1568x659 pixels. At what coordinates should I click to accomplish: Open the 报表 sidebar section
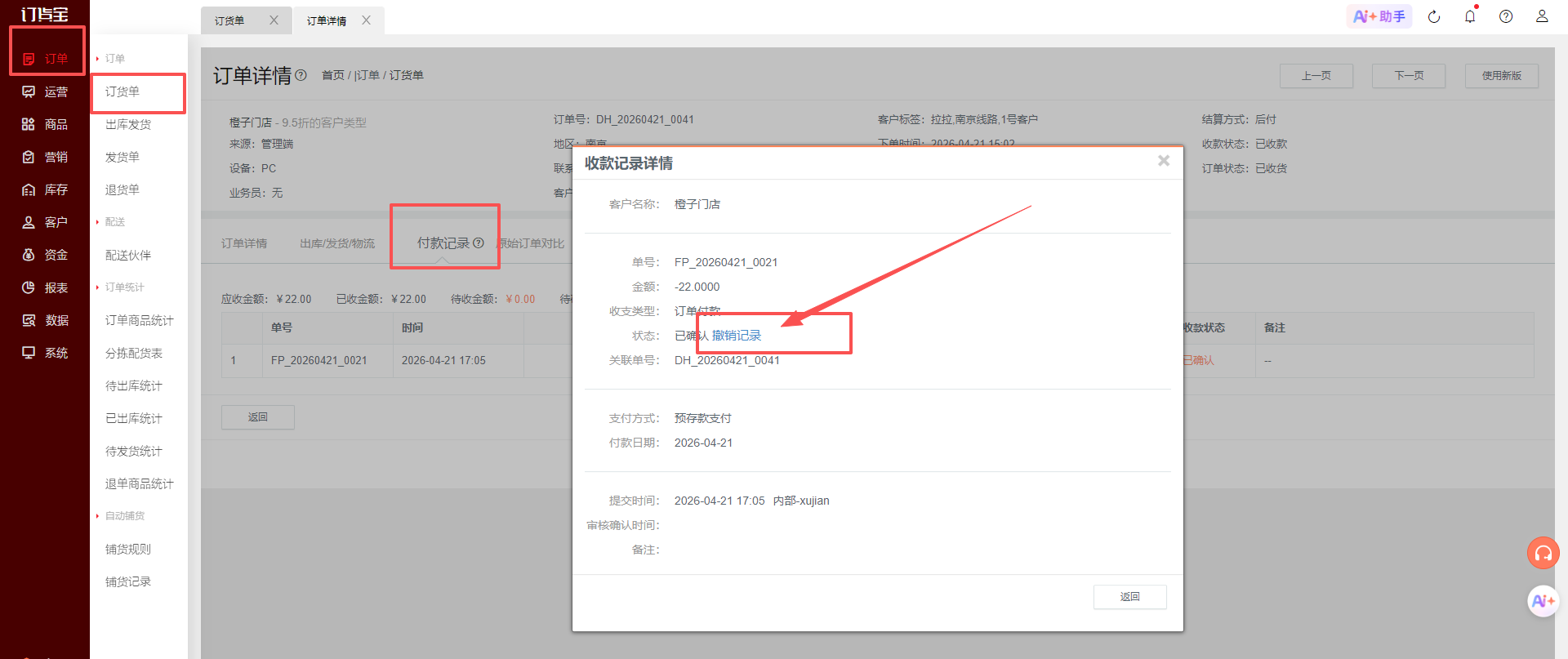pyautogui.click(x=45, y=287)
